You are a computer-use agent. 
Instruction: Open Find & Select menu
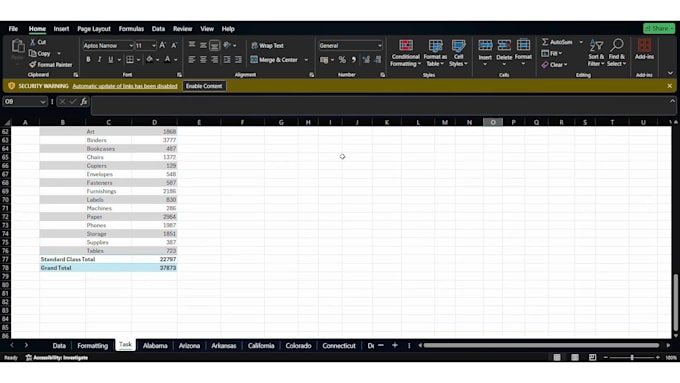[x=616, y=53]
